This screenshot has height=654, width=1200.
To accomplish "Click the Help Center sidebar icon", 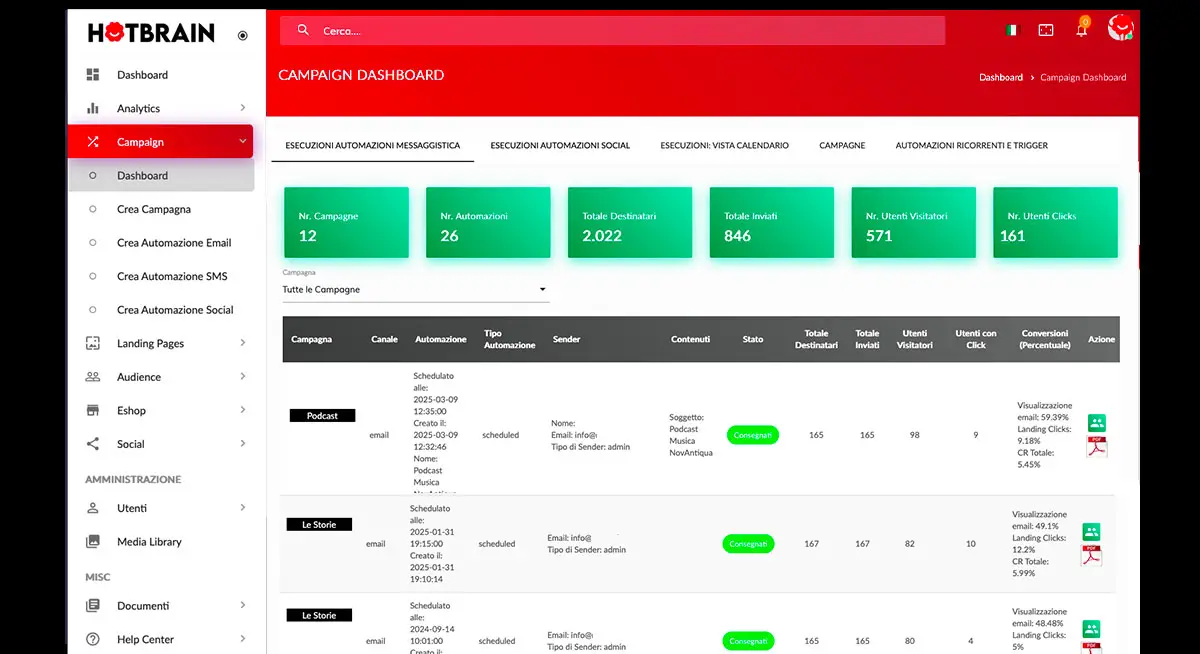I will pos(93,640).
